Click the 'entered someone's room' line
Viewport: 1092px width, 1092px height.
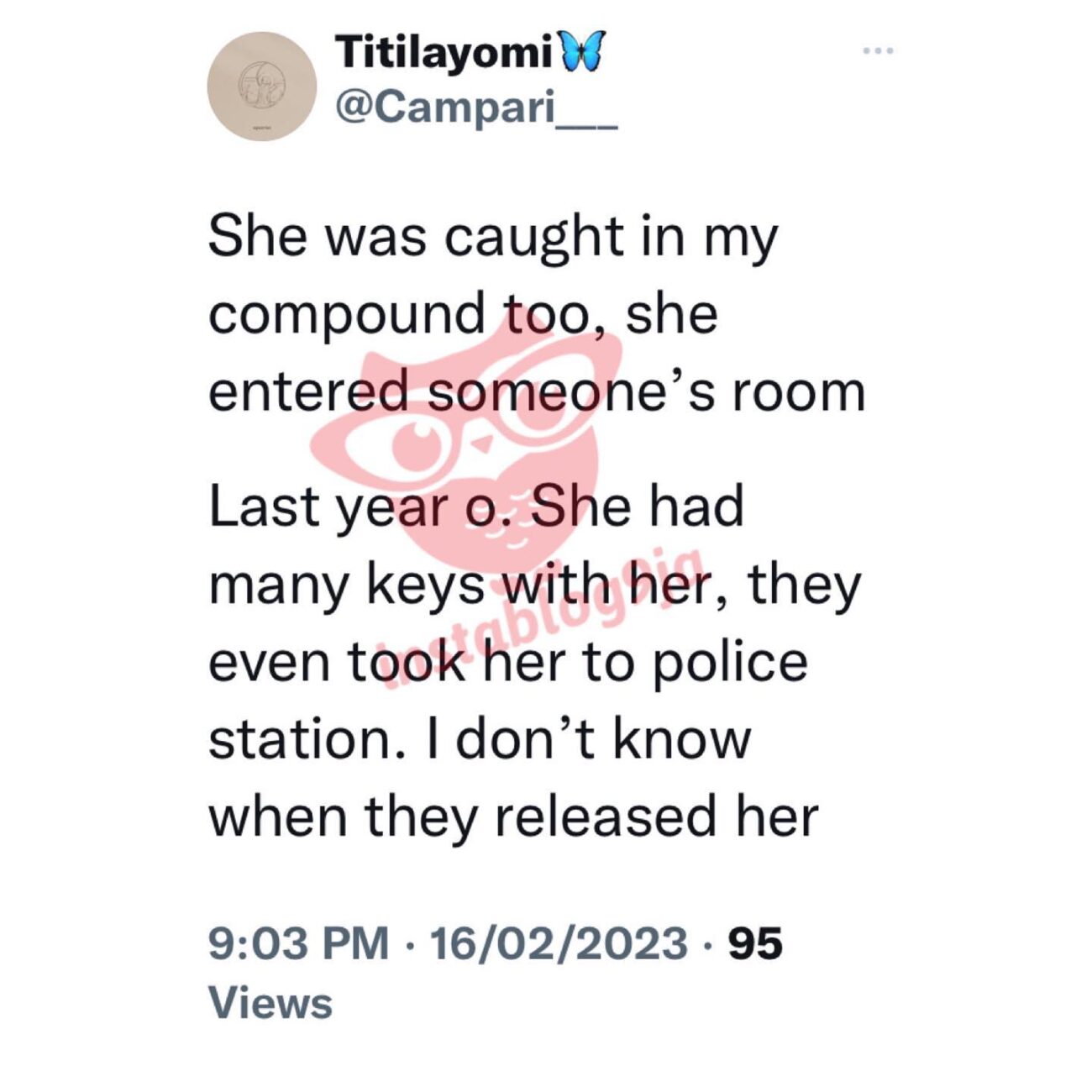pos(536,391)
